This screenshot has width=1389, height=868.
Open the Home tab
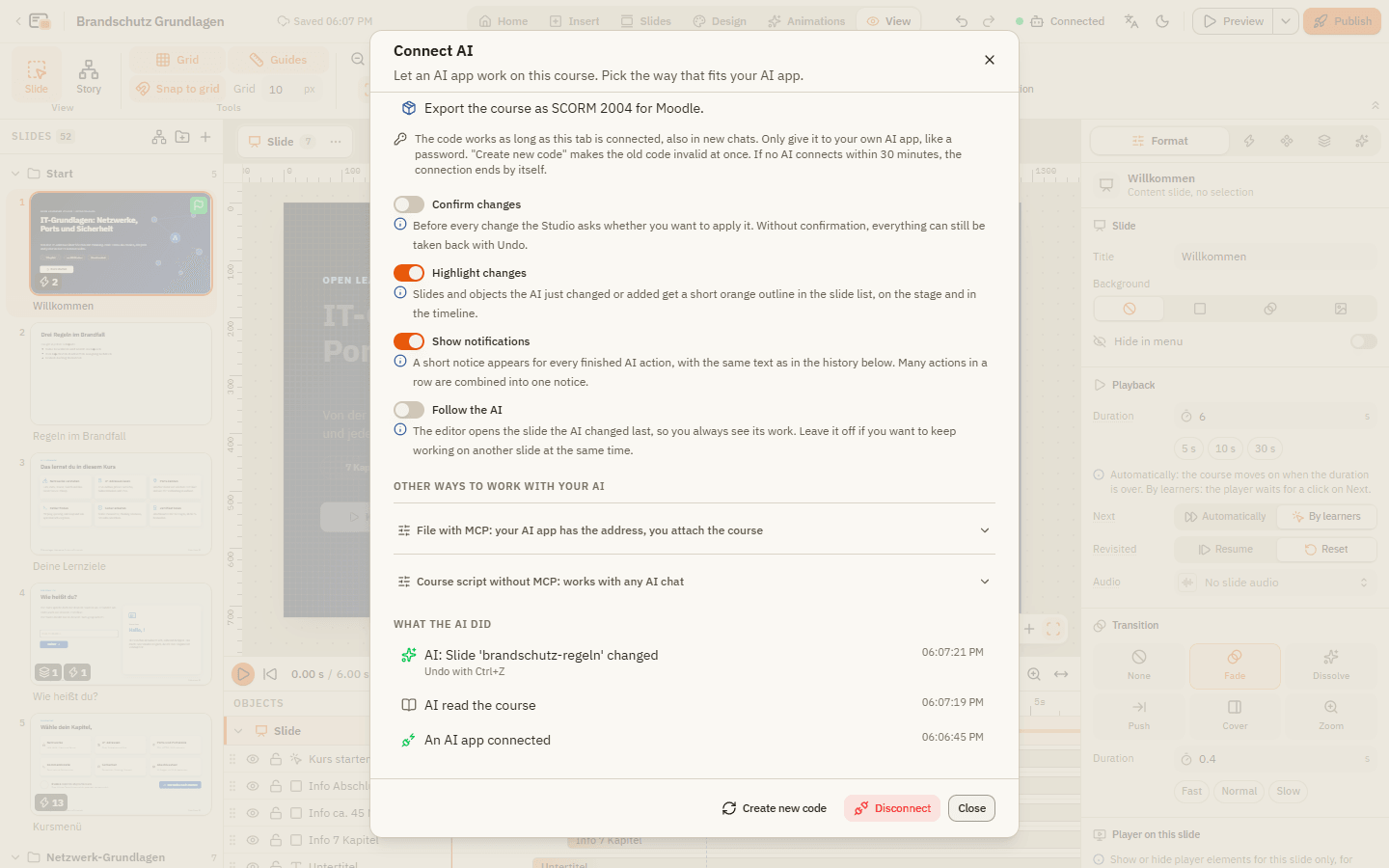[504, 21]
